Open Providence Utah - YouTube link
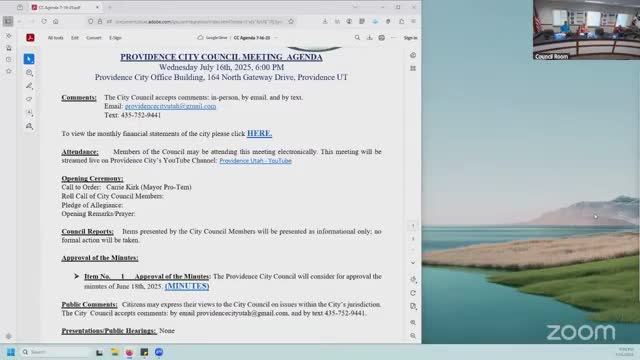The image size is (640, 360). (256, 161)
